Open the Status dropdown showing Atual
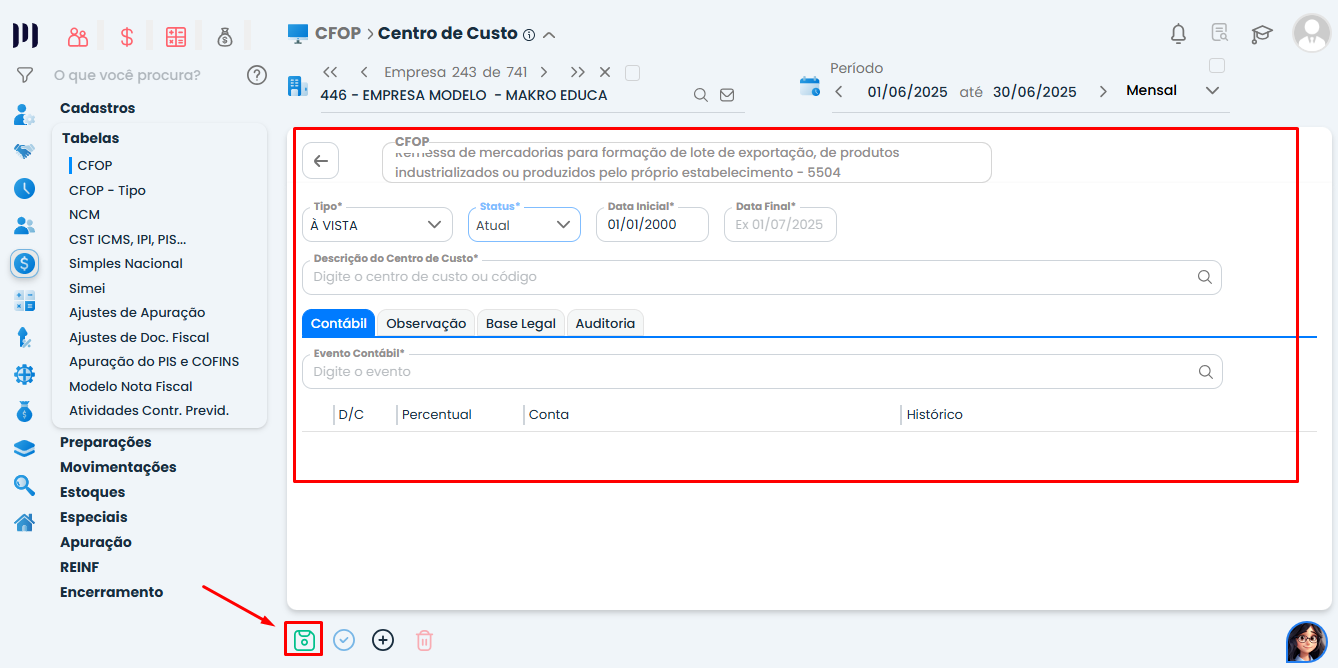1338x668 pixels. click(x=524, y=224)
